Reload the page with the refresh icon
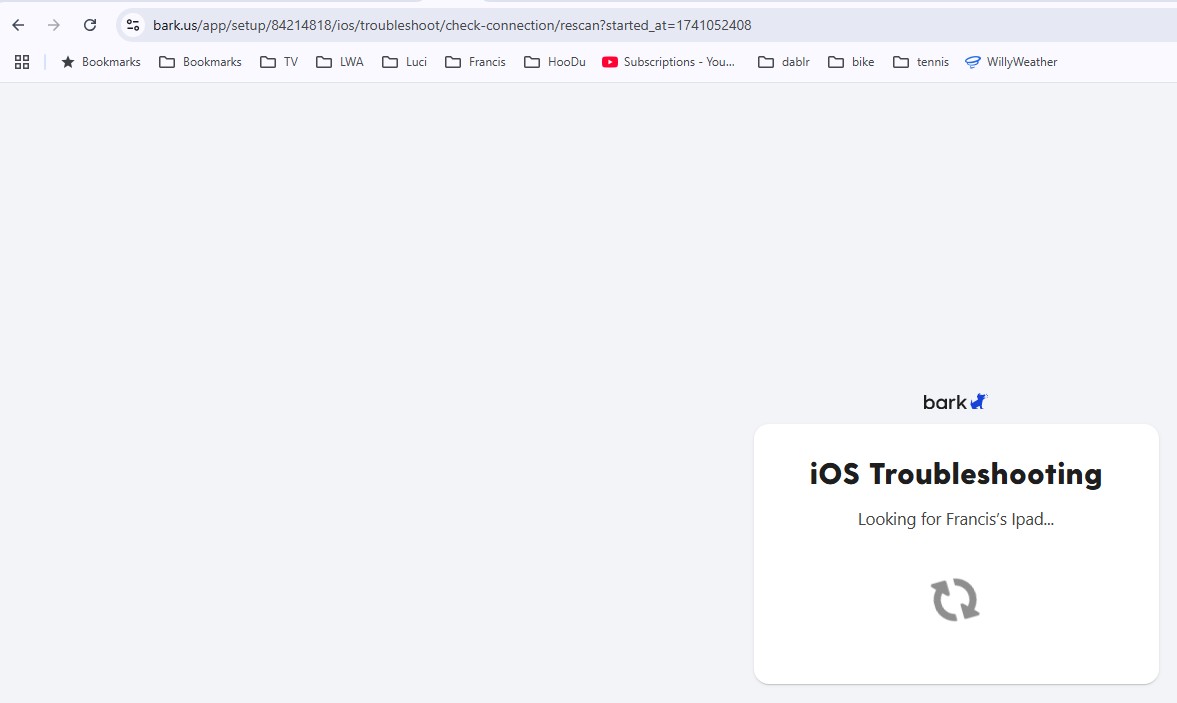This screenshot has width=1177, height=703. pos(90,25)
